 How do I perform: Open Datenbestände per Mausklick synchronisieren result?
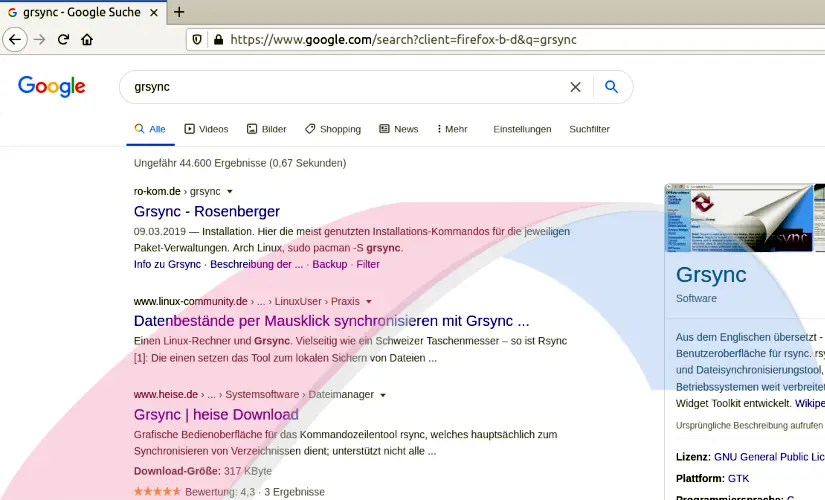(331, 321)
